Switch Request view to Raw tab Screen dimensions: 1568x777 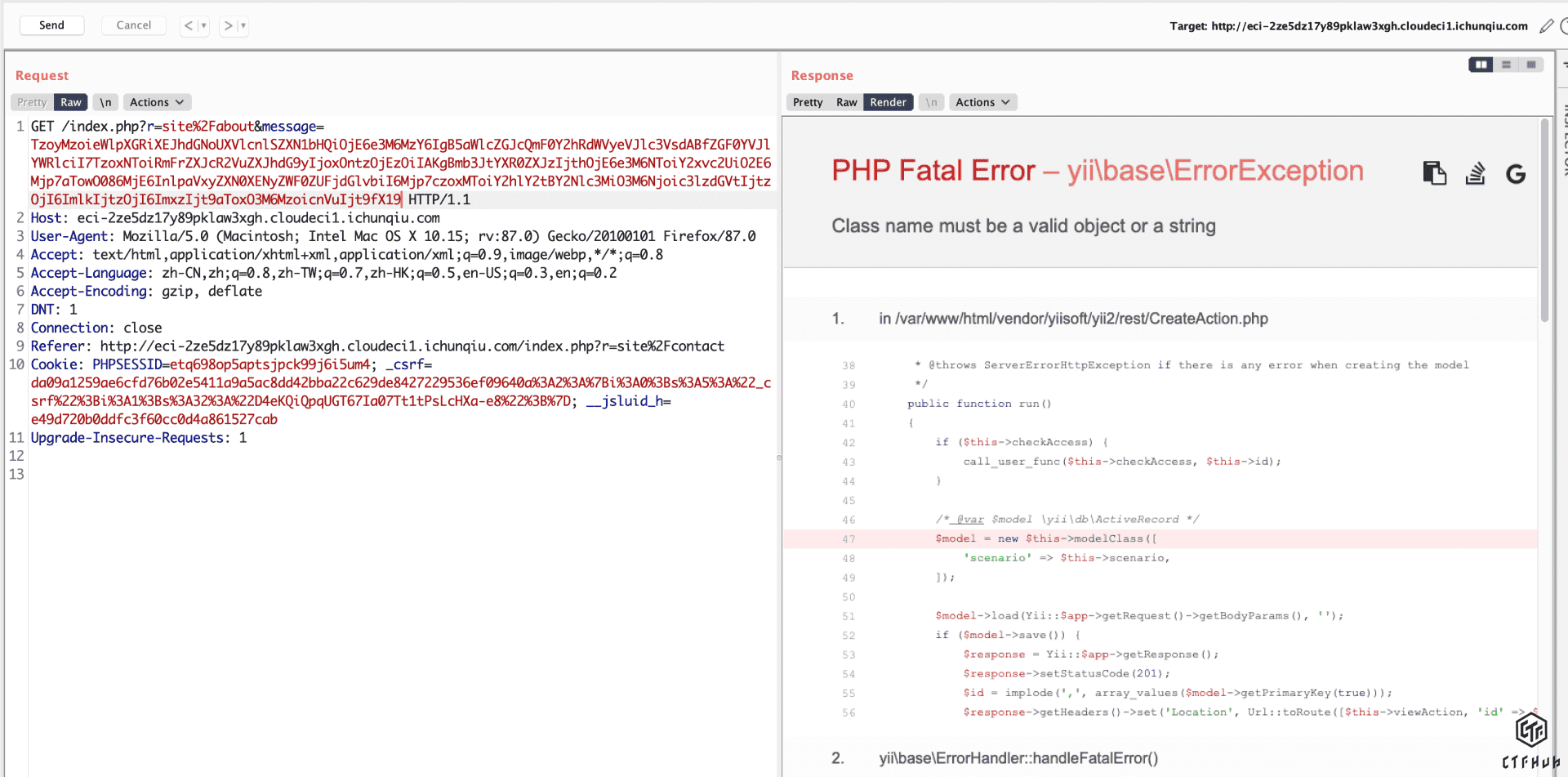(x=71, y=102)
